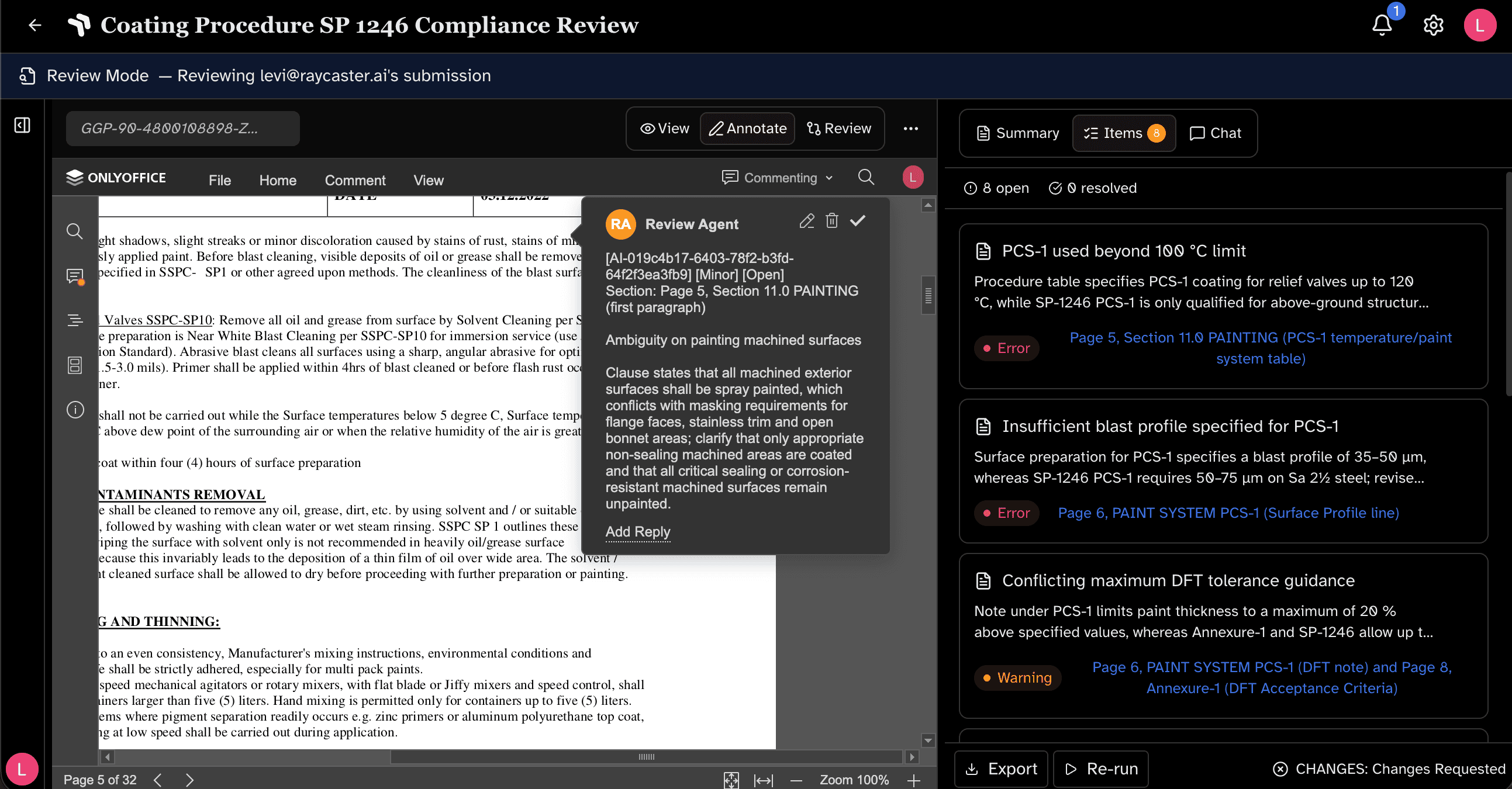Click zoom in plus control
The height and width of the screenshot is (789, 1512).
913,780
